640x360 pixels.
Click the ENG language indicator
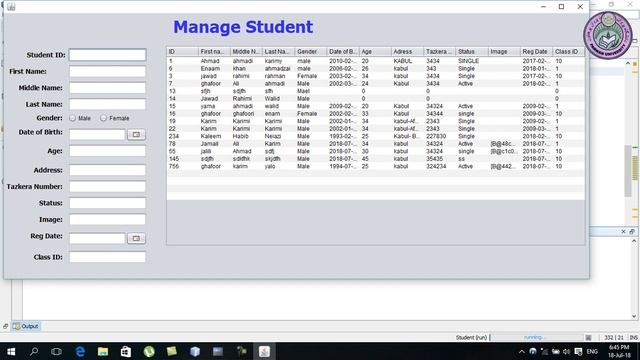click(x=592, y=351)
